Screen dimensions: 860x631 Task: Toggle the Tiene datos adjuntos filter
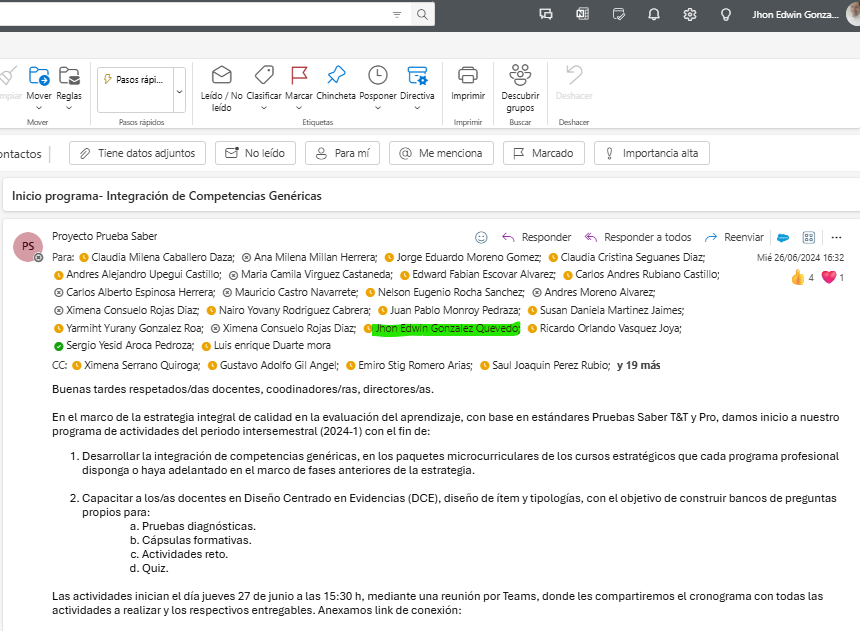(138, 153)
